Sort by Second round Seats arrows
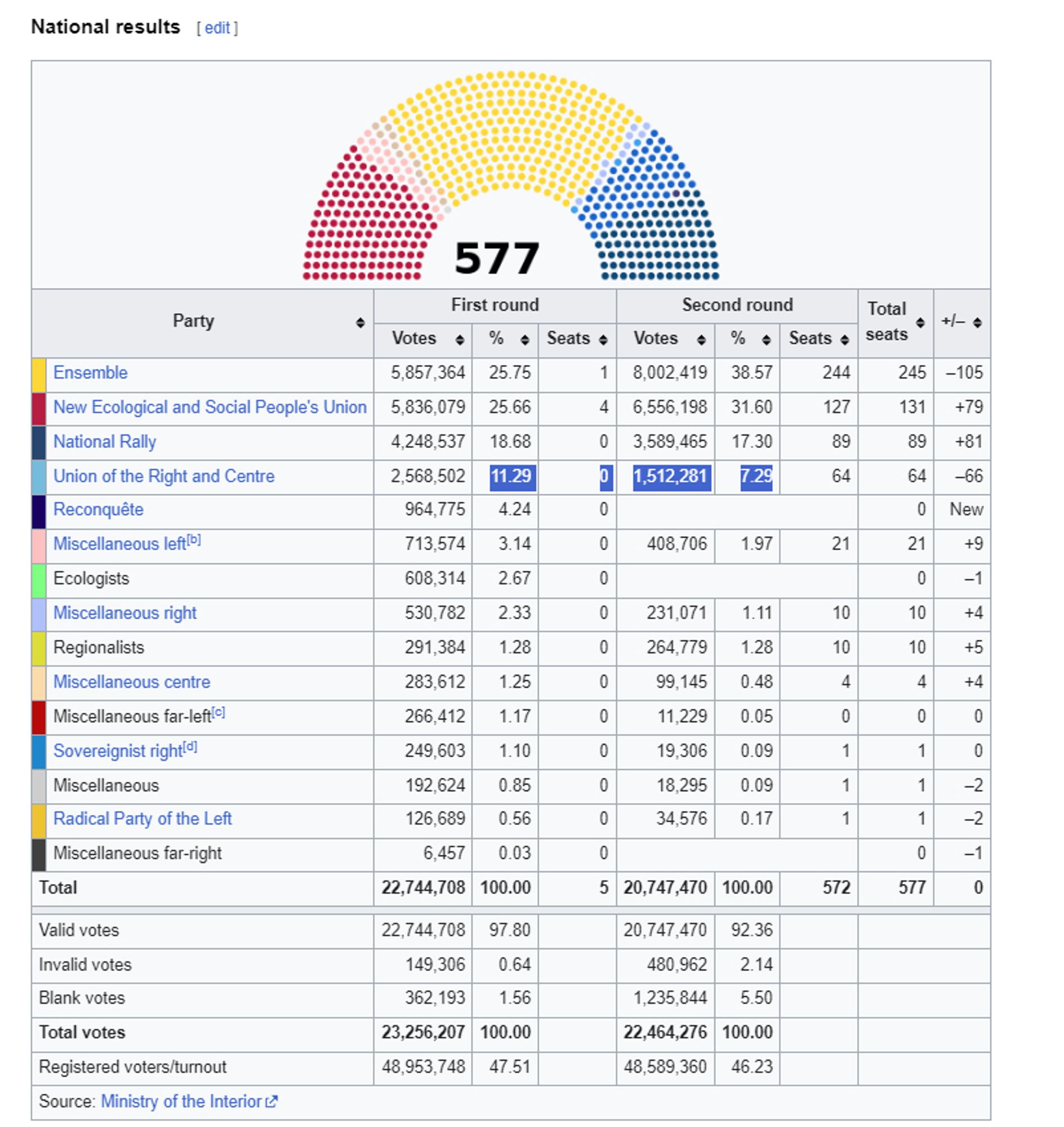 click(845, 339)
